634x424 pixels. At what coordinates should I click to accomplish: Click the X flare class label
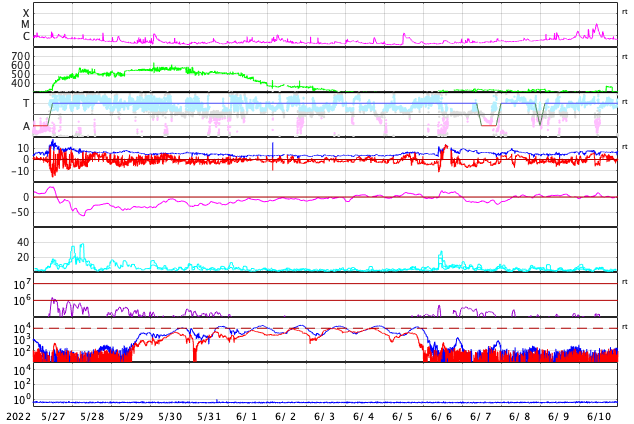(26, 14)
